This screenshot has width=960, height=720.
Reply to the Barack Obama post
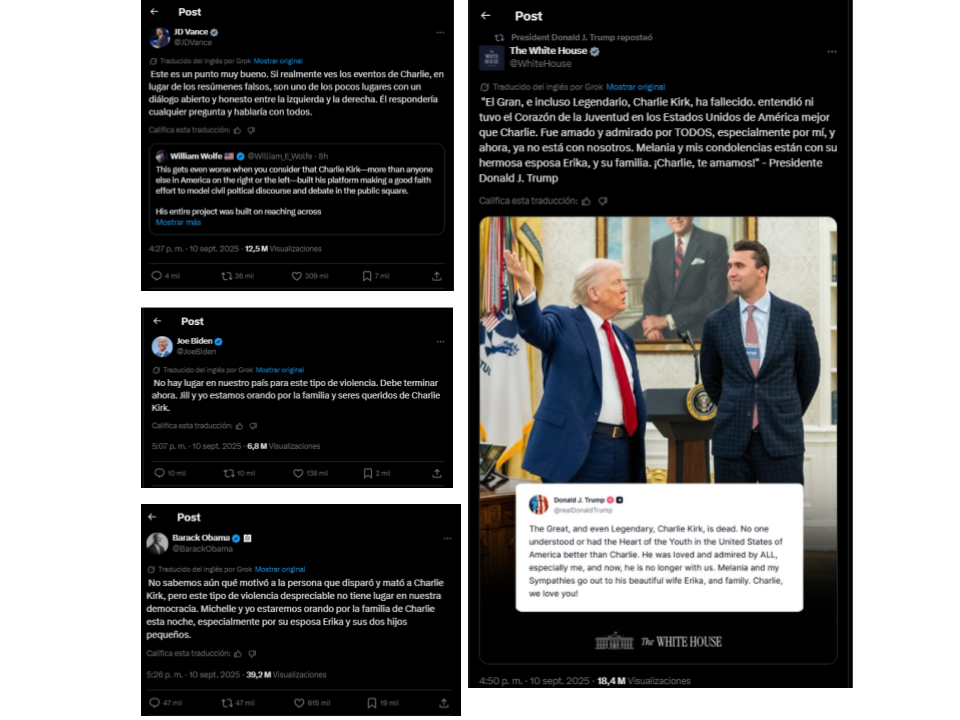[155, 703]
